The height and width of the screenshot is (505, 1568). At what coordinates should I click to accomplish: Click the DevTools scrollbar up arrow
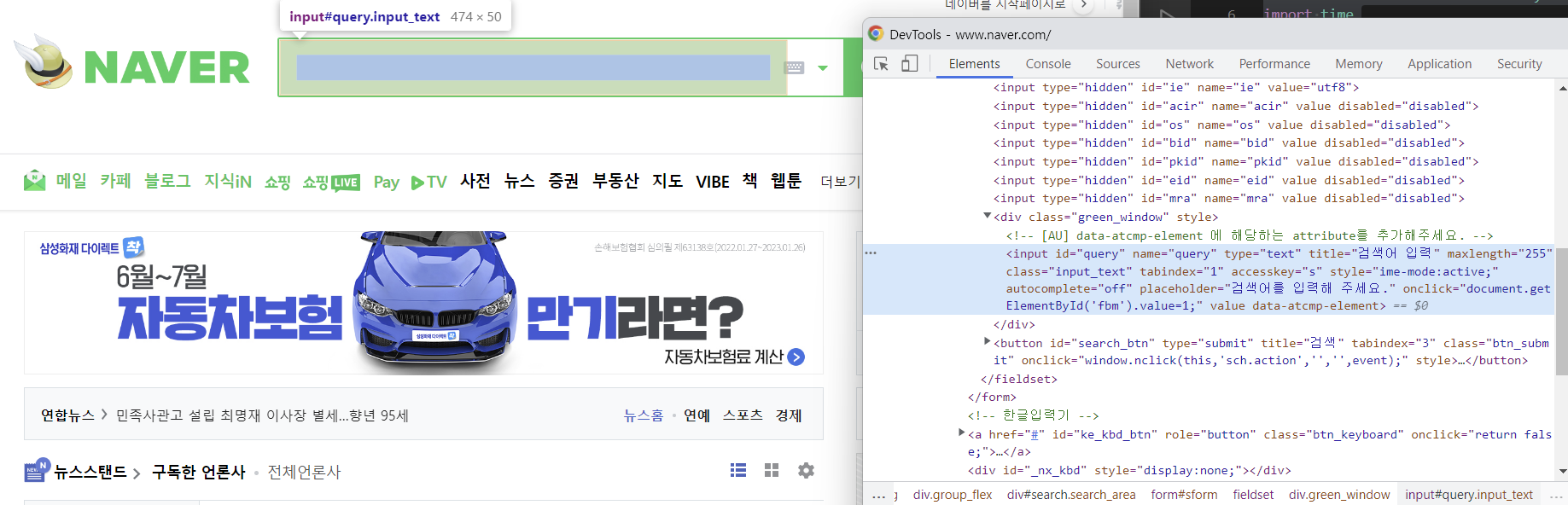[1562, 88]
